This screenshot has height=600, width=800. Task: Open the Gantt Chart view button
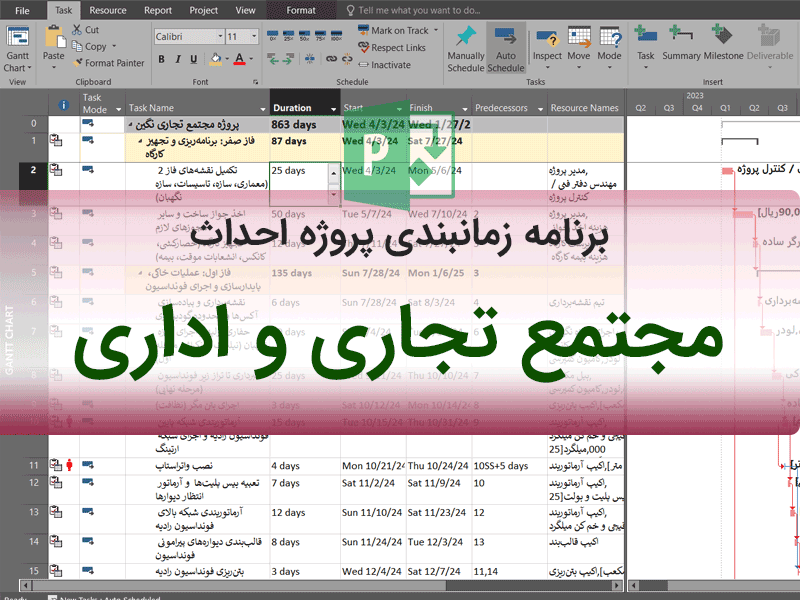(x=17, y=47)
